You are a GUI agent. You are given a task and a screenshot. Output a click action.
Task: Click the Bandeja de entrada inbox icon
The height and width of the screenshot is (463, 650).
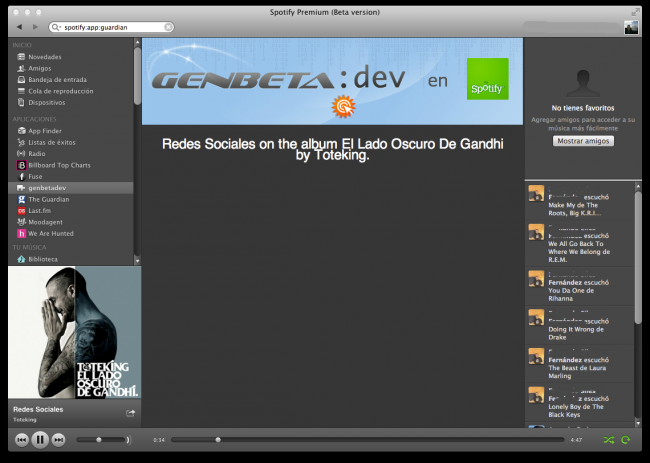21,80
